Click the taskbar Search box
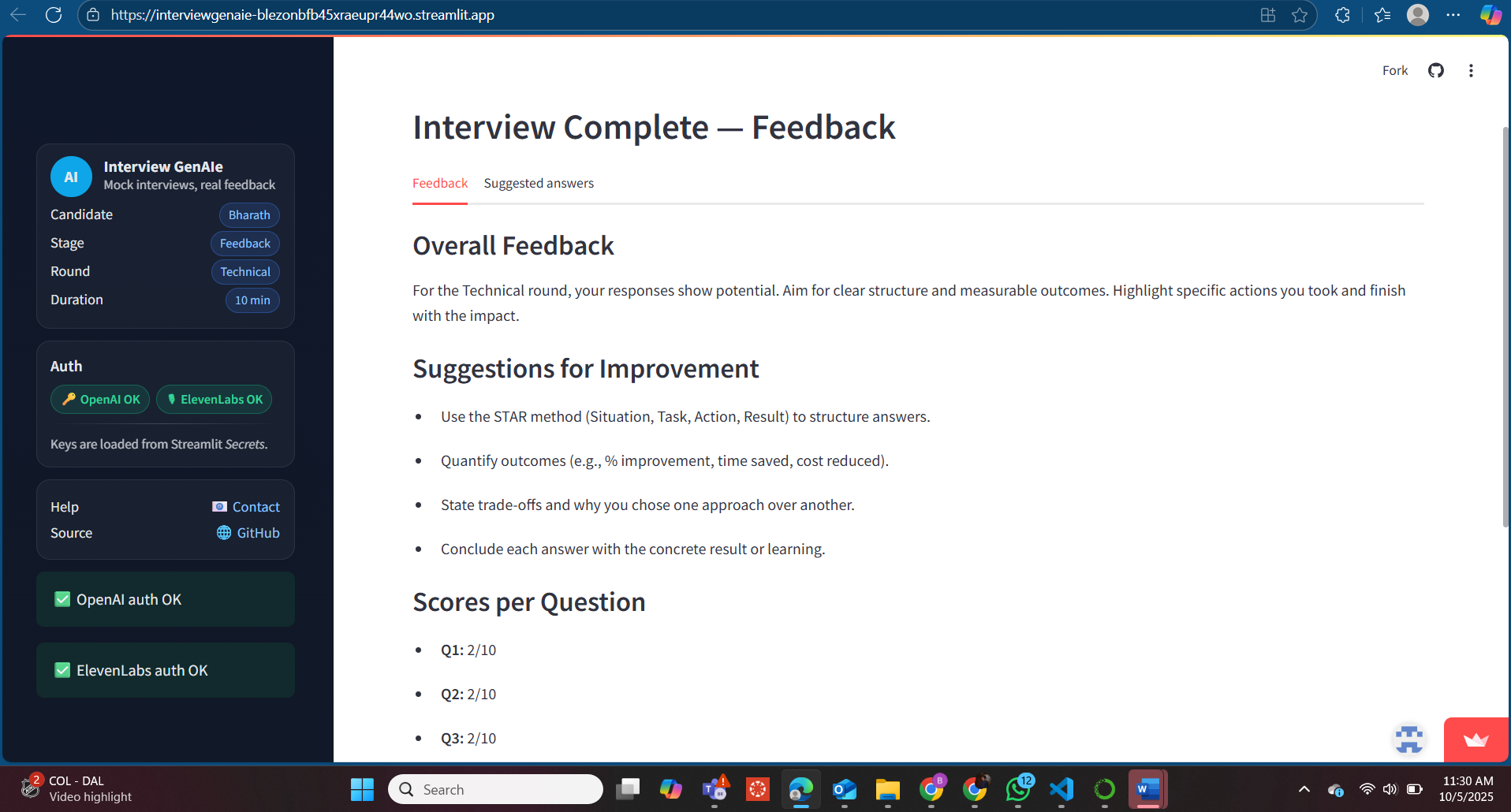 (495, 789)
